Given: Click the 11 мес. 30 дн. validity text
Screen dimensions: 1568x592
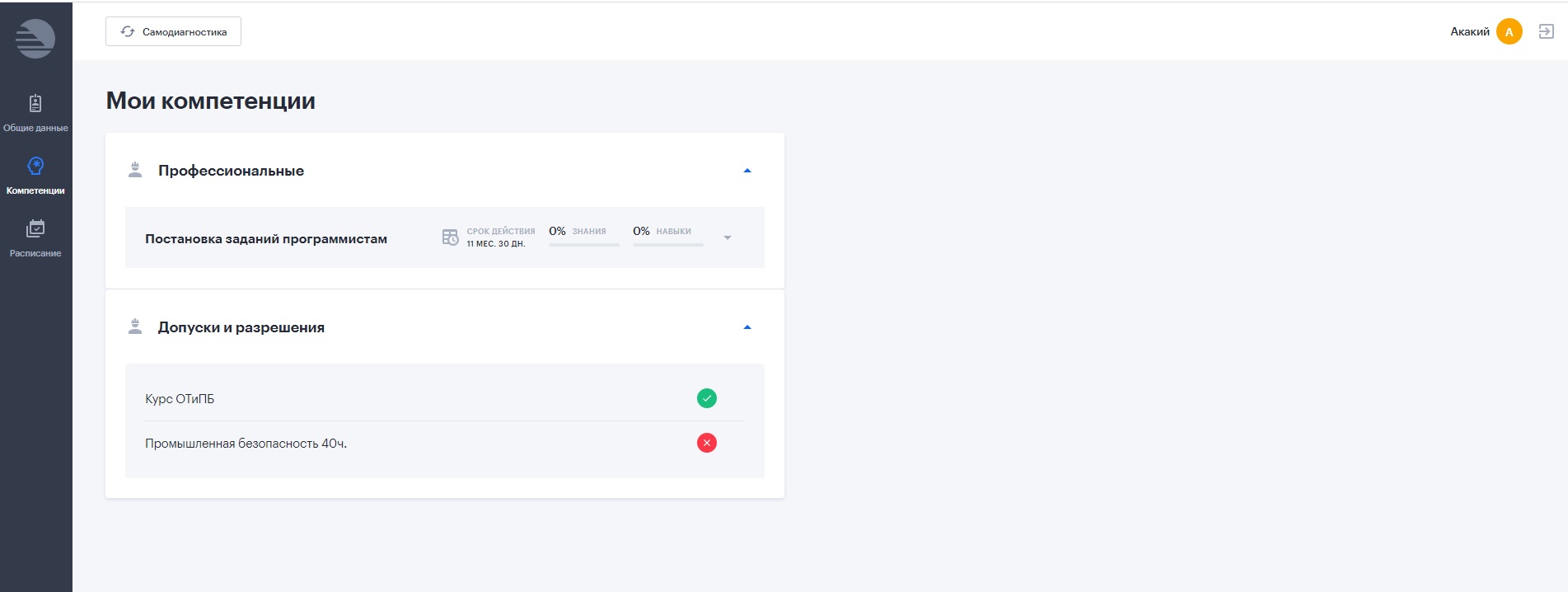Looking at the screenshot, I should click(495, 244).
